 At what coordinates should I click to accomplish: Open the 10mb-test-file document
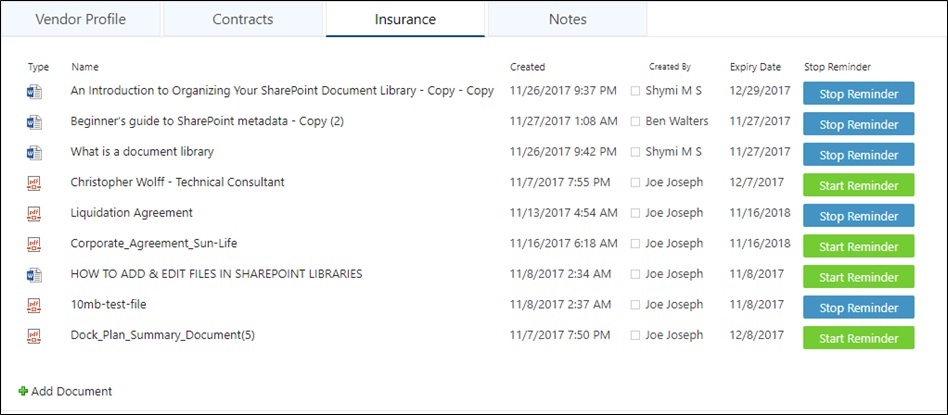[108, 304]
